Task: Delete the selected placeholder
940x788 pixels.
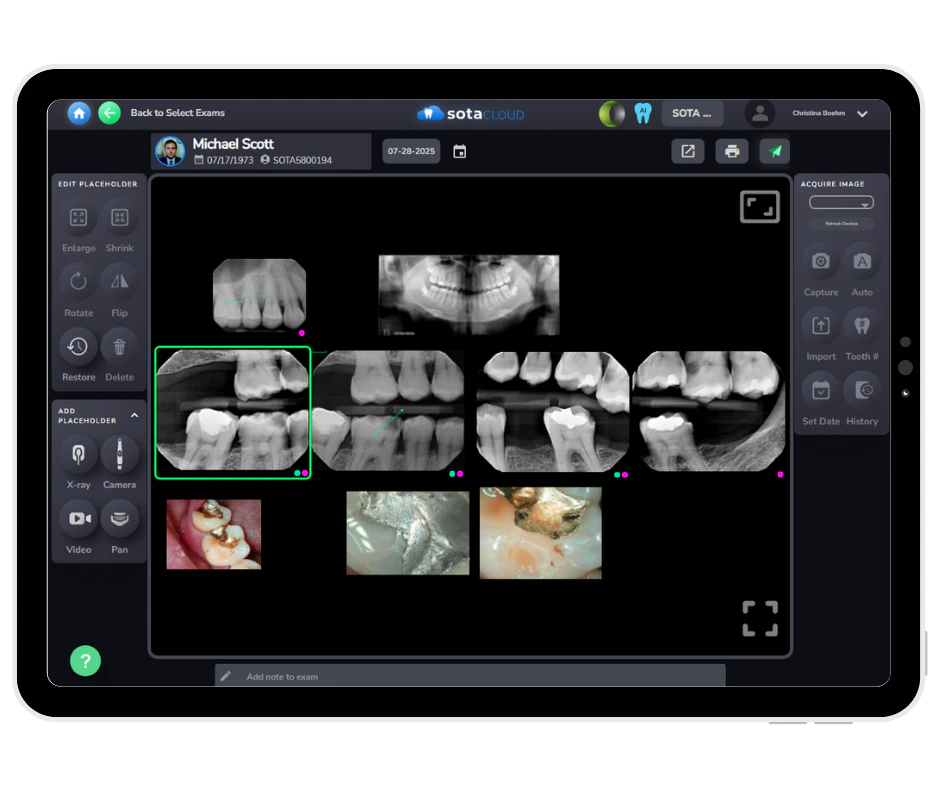Action: tap(119, 347)
